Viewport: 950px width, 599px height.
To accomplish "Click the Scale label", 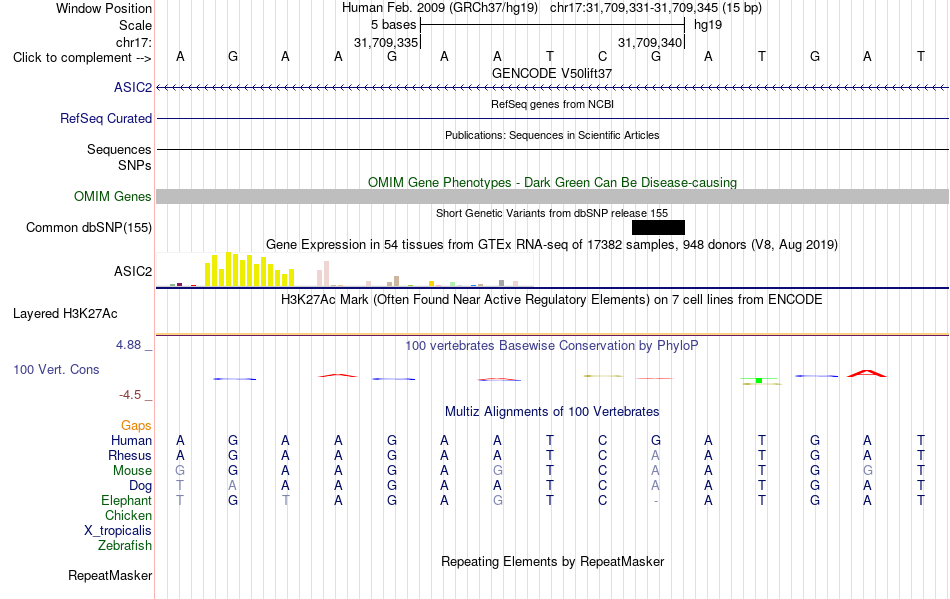I will [x=135, y=25].
